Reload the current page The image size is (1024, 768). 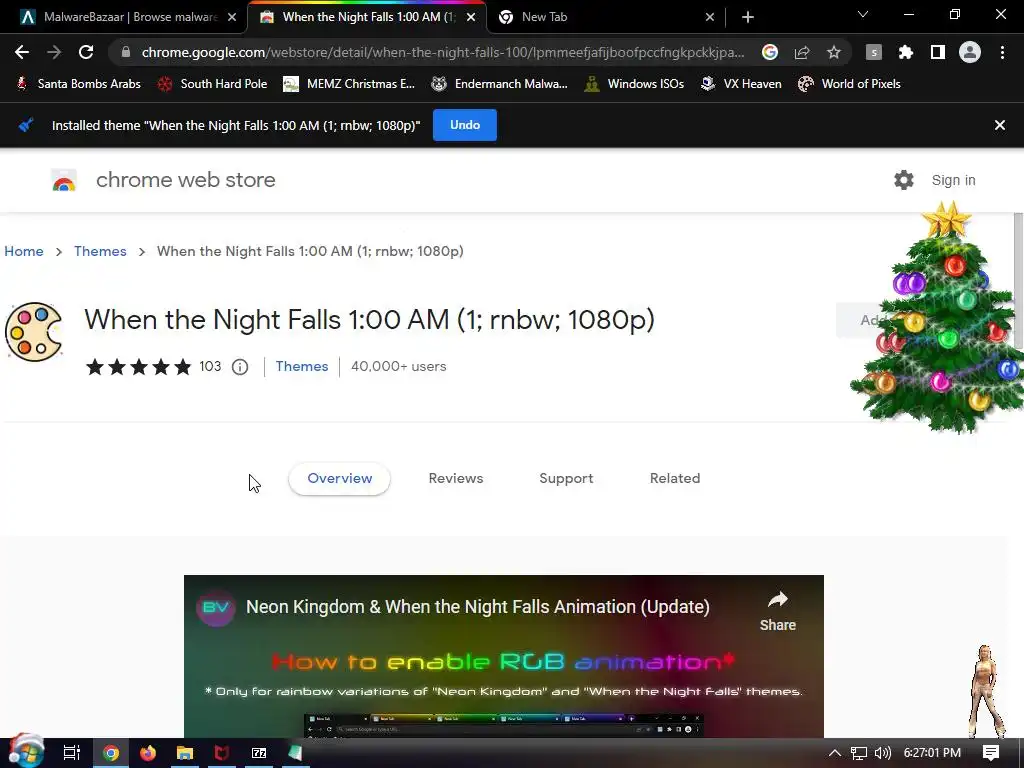(x=86, y=52)
